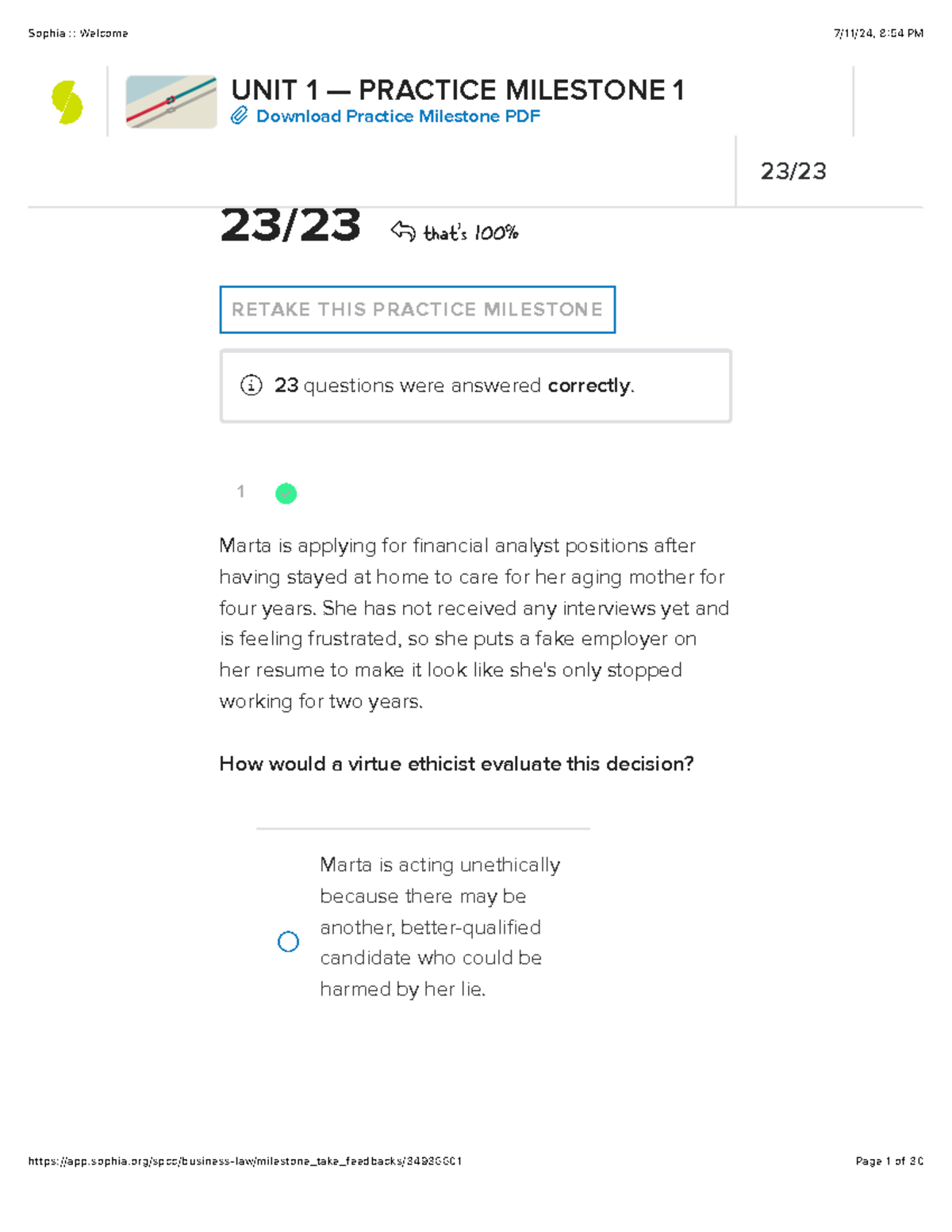Screen dimensions: 952x1232
Task: Click the large bold 23/23 score
Action: tap(290, 225)
